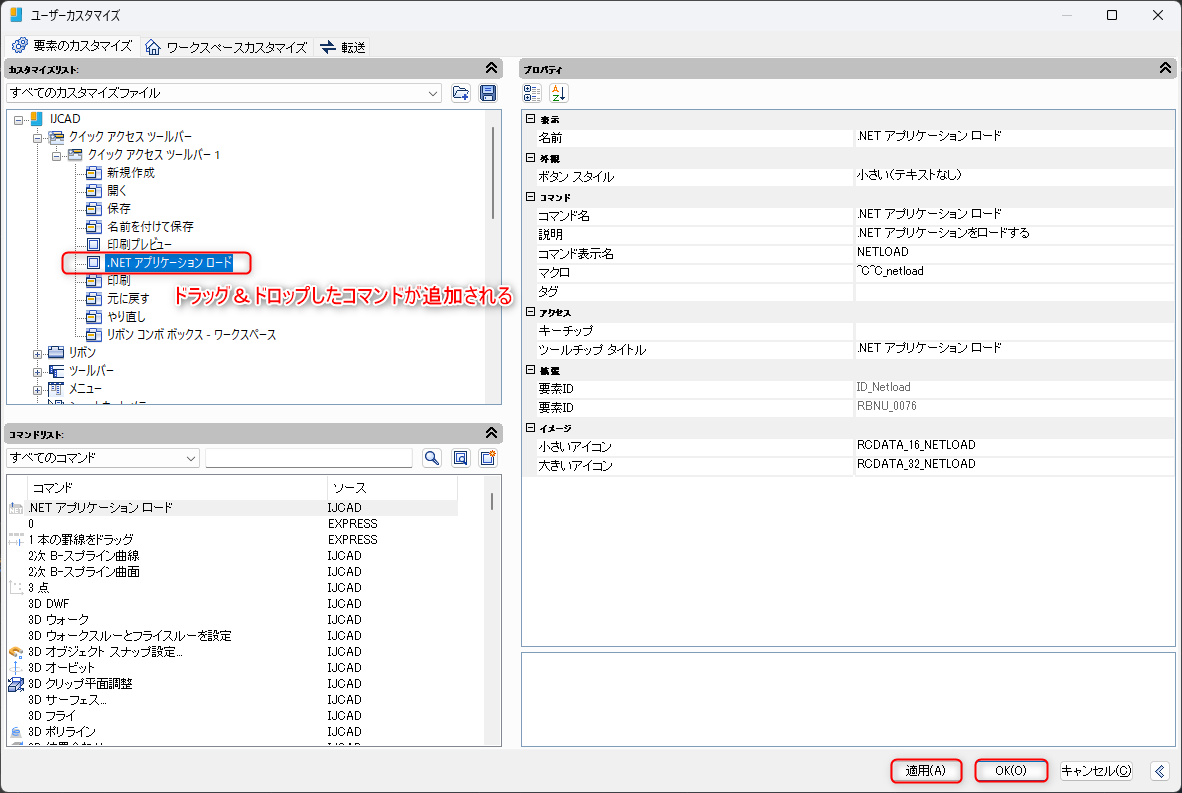This screenshot has height=793, width=1182.
Task: Click the 適用(A) button
Action: [926, 770]
